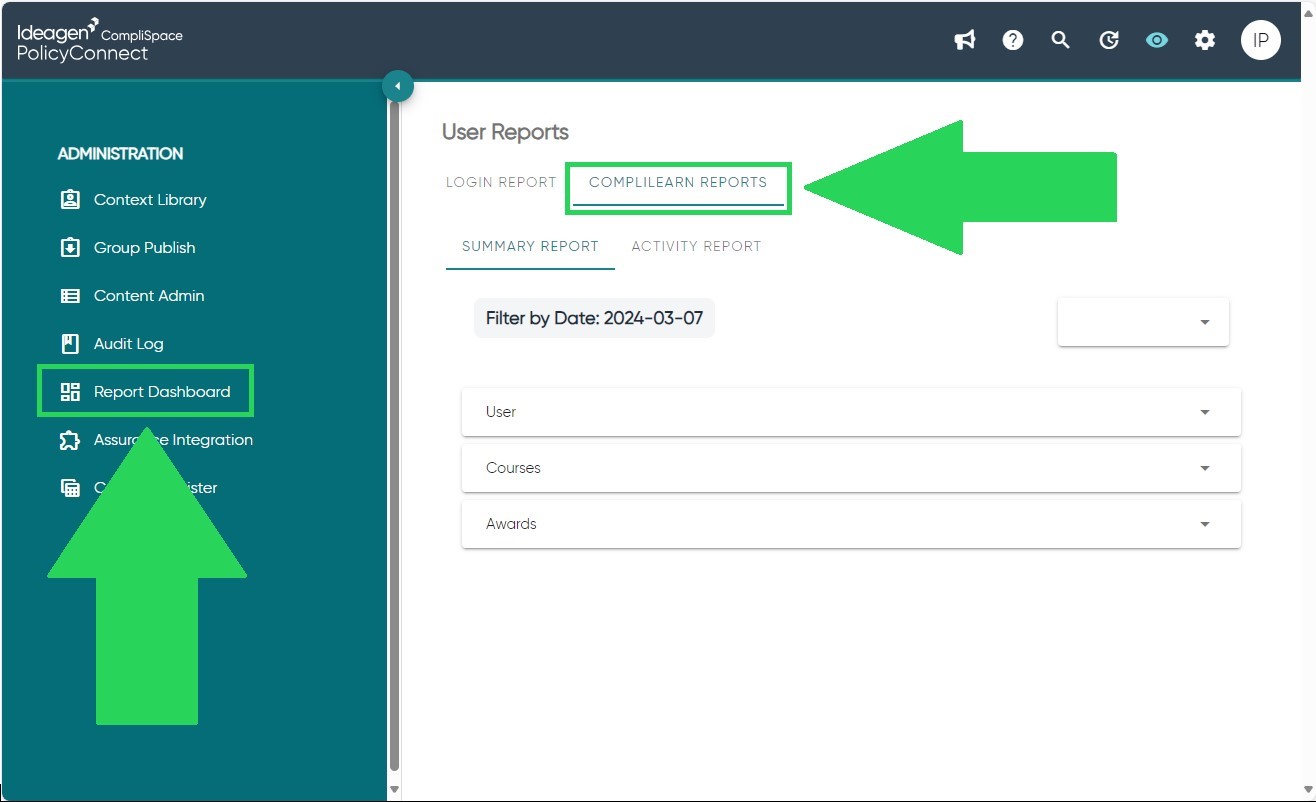This screenshot has height=802, width=1316.
Task: Open the empty dropdown beside date filter
Action: pos(1143,322)
